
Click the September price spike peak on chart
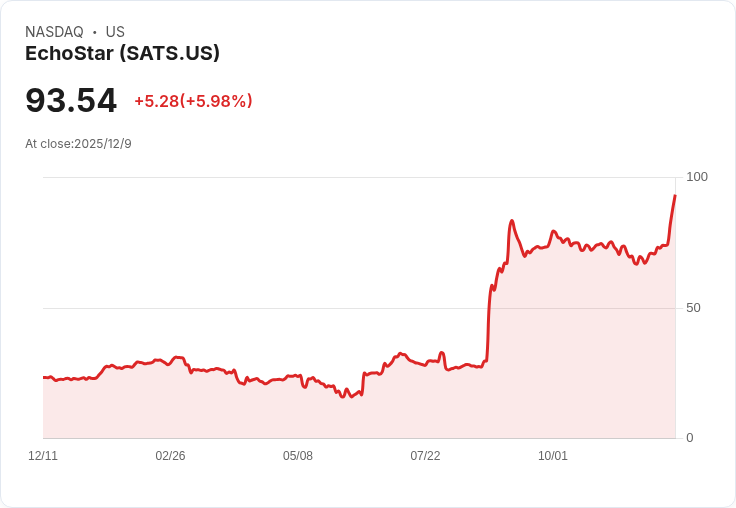[x=512, y=221]
